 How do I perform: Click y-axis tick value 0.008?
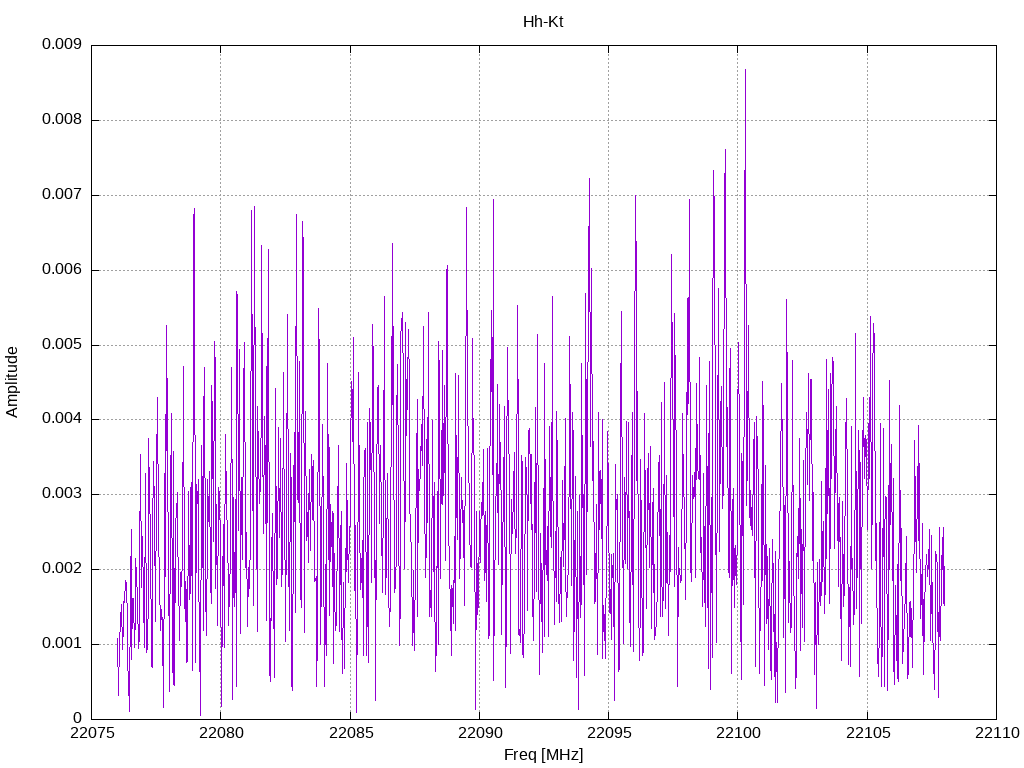pyautogui.click(x=61, y=120)
